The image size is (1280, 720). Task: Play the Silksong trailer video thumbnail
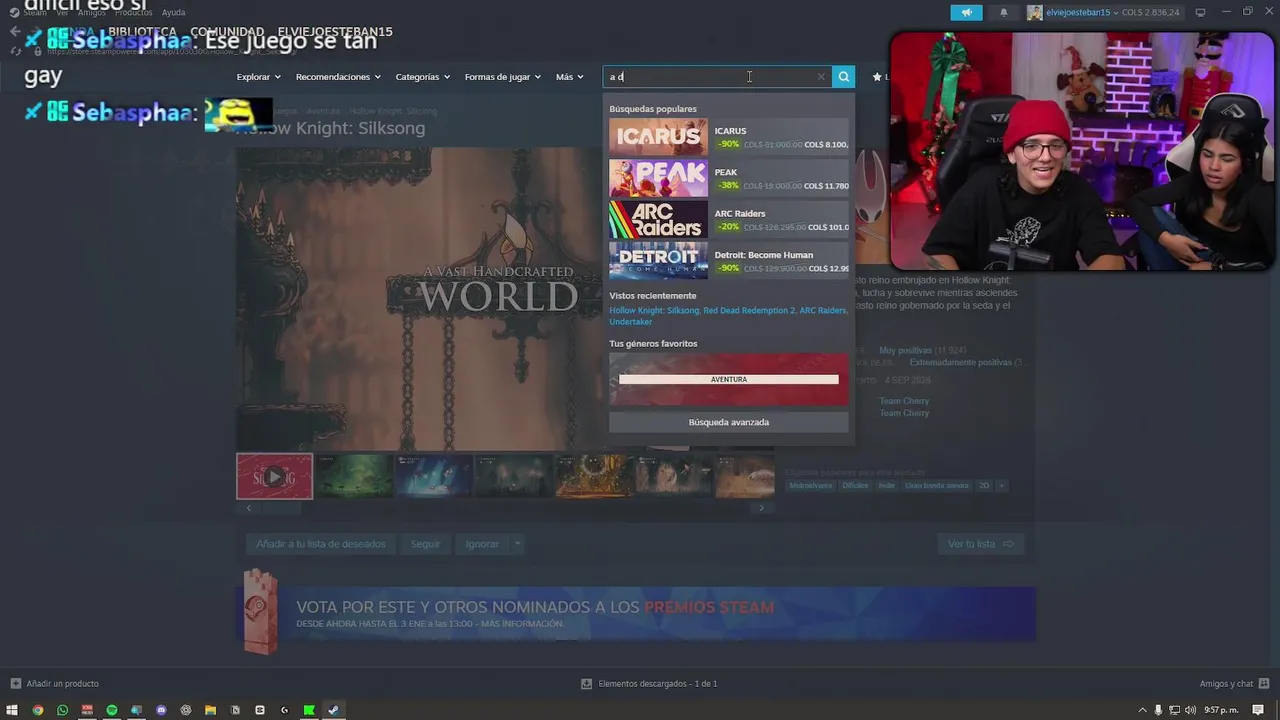point(274,476)
